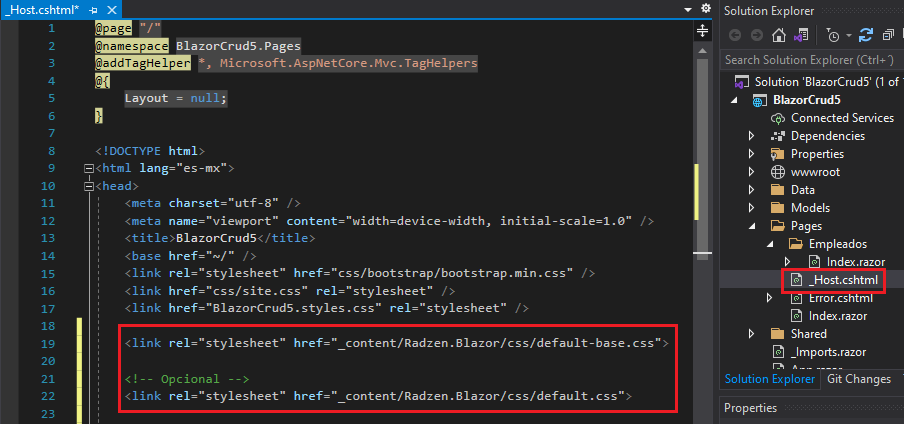Viewport: 904px width, 424px height.
Task: Open Pending Changes Filter dropdown arrow
Action: click(849, 36)
